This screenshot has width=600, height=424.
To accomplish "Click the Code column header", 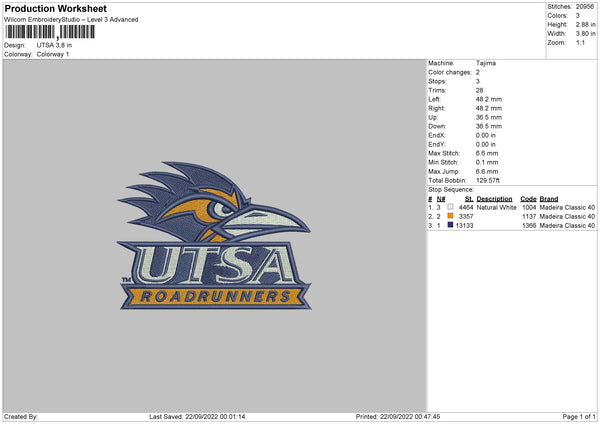I will point(528,199).
